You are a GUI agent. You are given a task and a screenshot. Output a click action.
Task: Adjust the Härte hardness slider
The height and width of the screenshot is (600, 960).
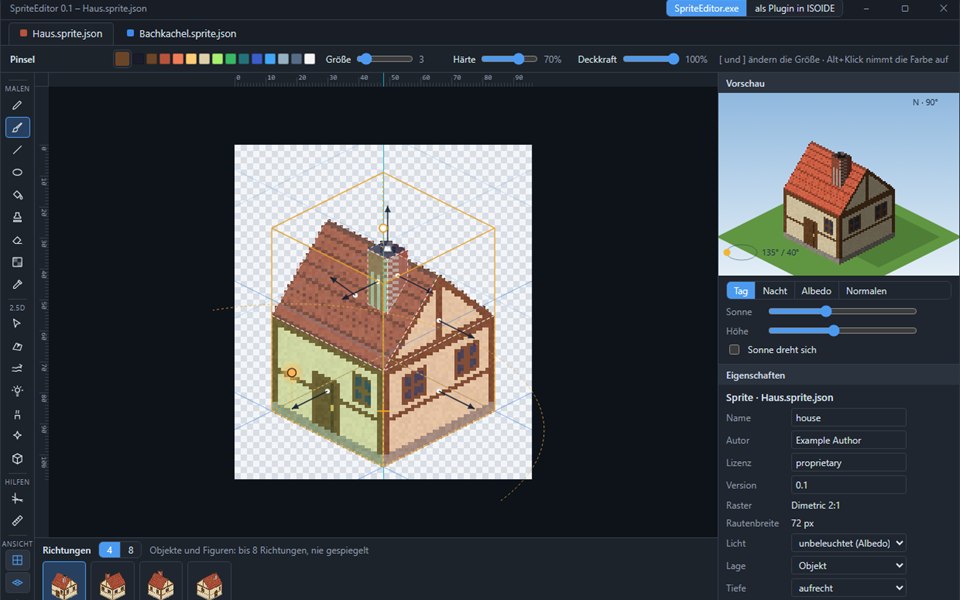(x=509, y=59)
